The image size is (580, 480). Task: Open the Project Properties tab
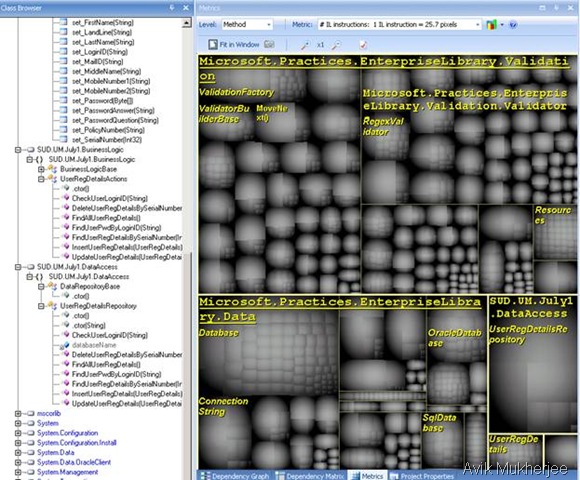[423, 476]
